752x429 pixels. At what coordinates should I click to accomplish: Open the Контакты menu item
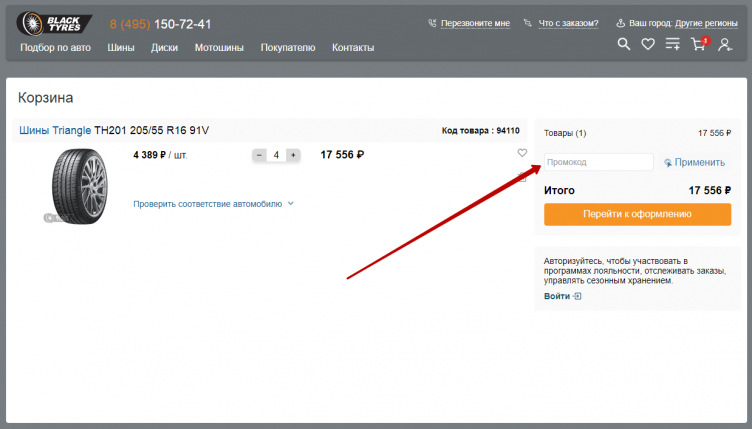(x=353, y=47)
